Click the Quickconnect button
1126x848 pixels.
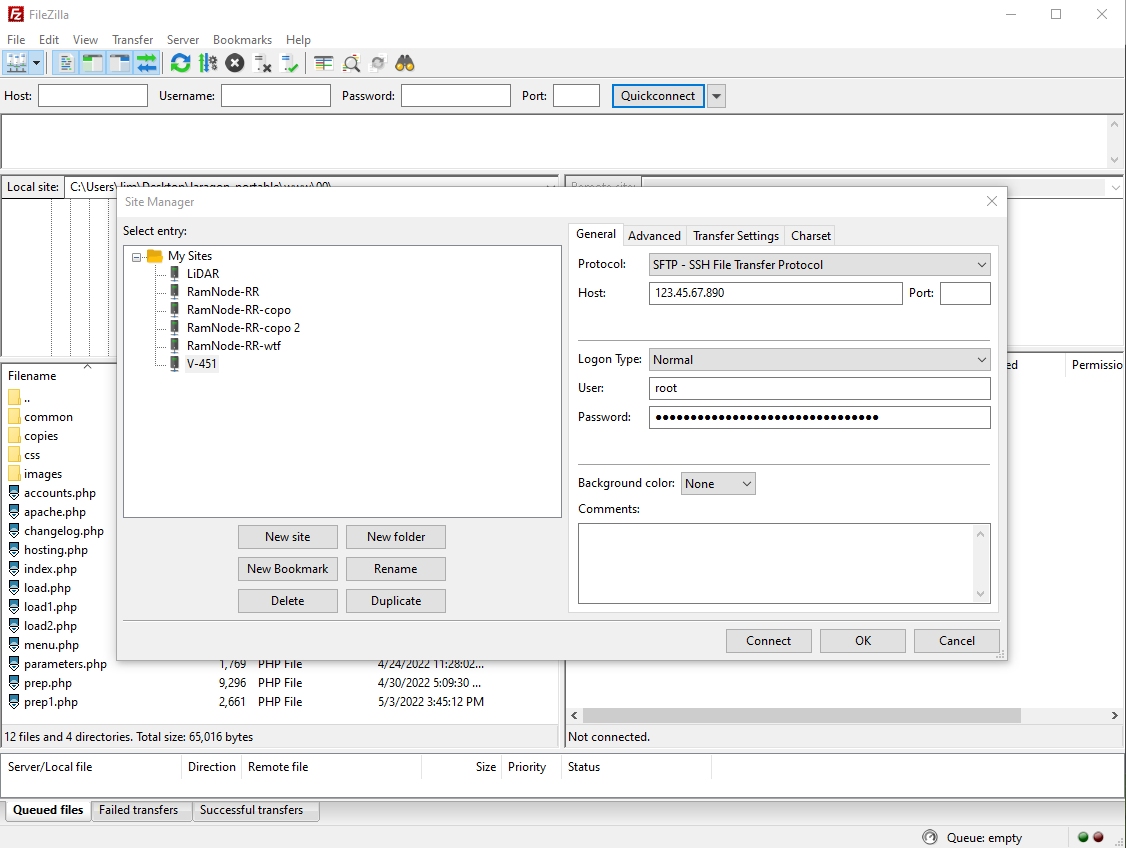coord(658,95)
